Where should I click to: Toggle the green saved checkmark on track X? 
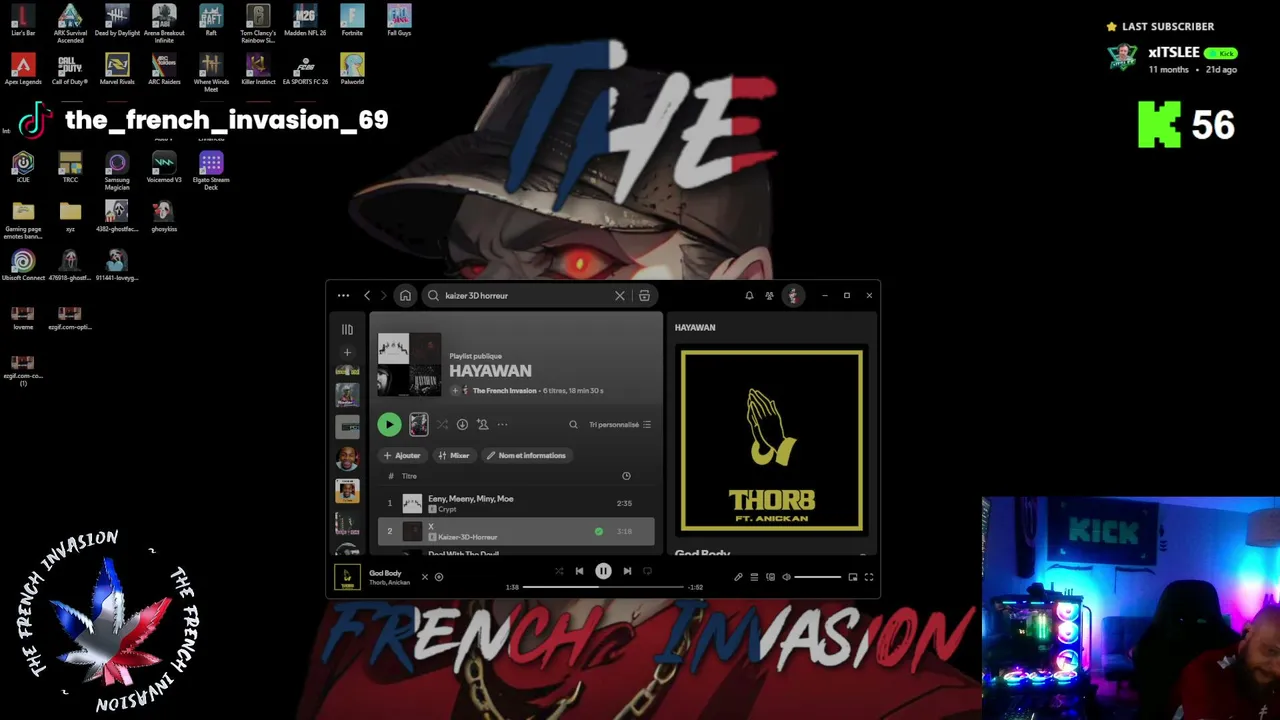[x=599, y=531]
